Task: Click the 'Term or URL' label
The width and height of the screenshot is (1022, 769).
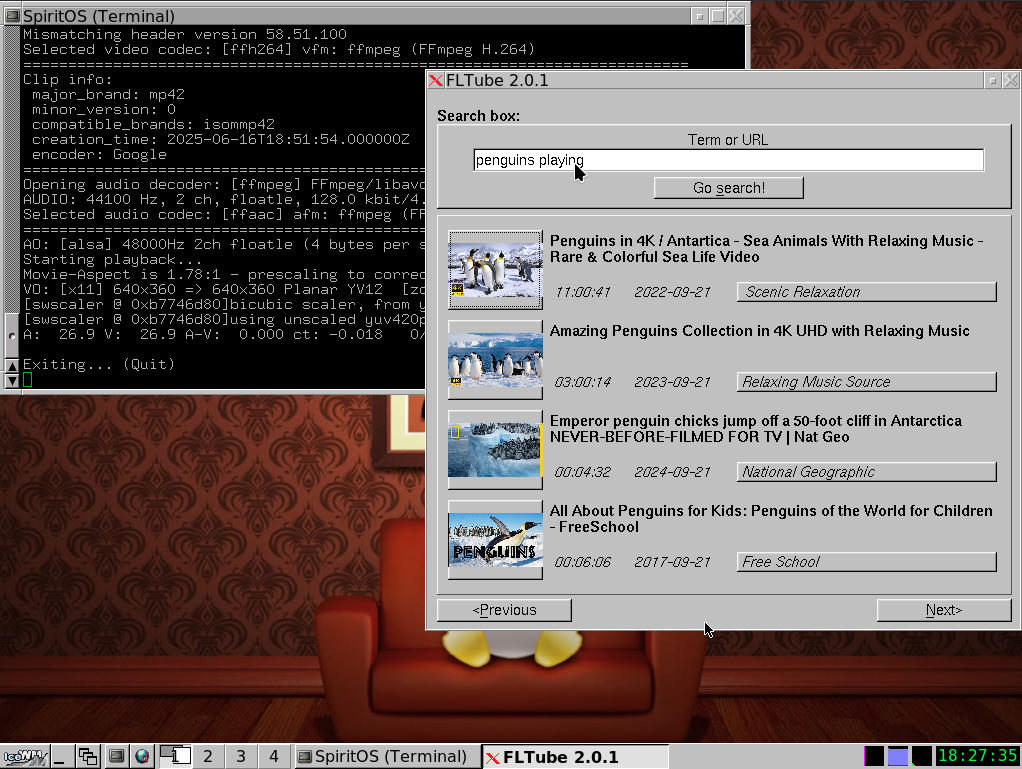Action: (x=728, y=140)
